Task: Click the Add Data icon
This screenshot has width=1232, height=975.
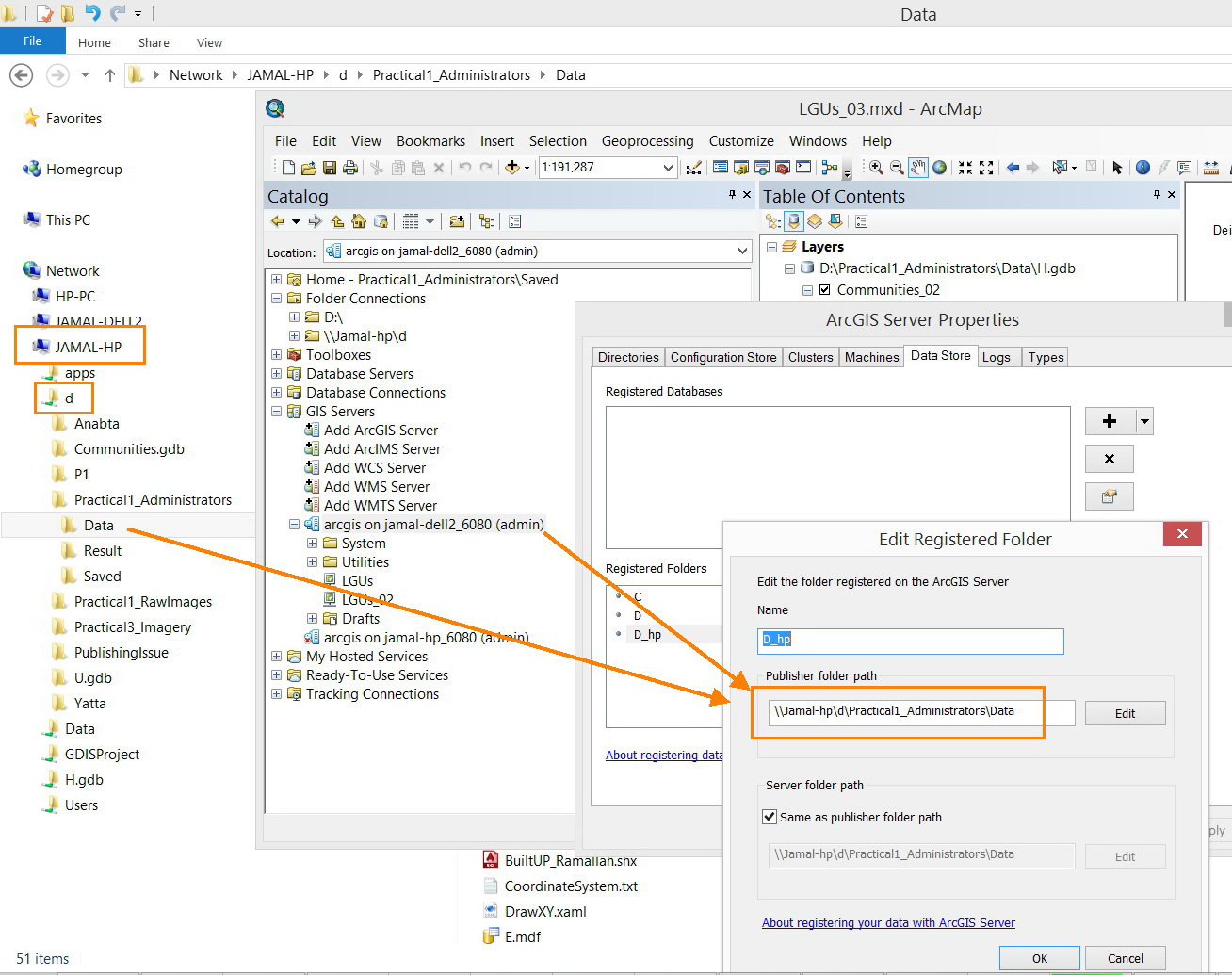Action: pyautogui.click(x=512, y=168)
